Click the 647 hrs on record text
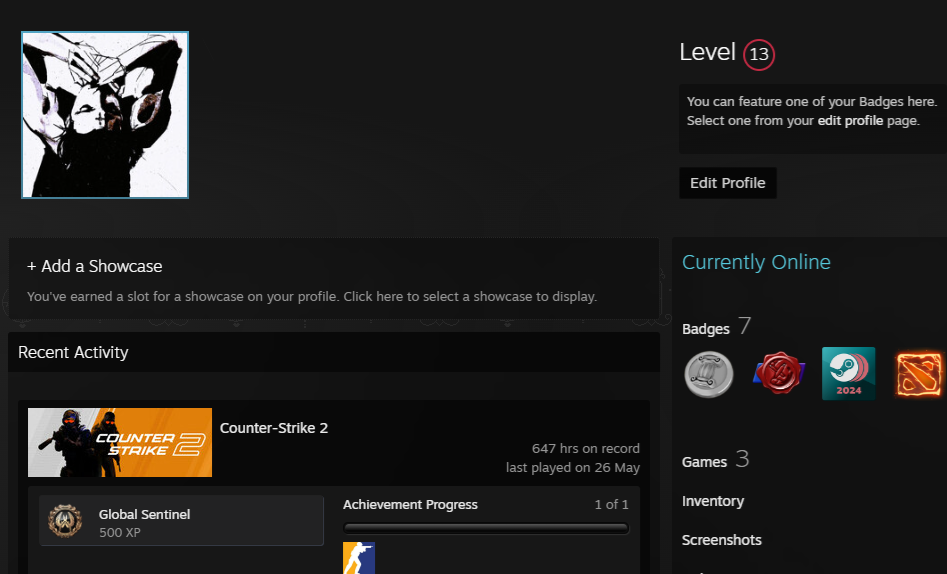947x574 pixels. [585, 448]
